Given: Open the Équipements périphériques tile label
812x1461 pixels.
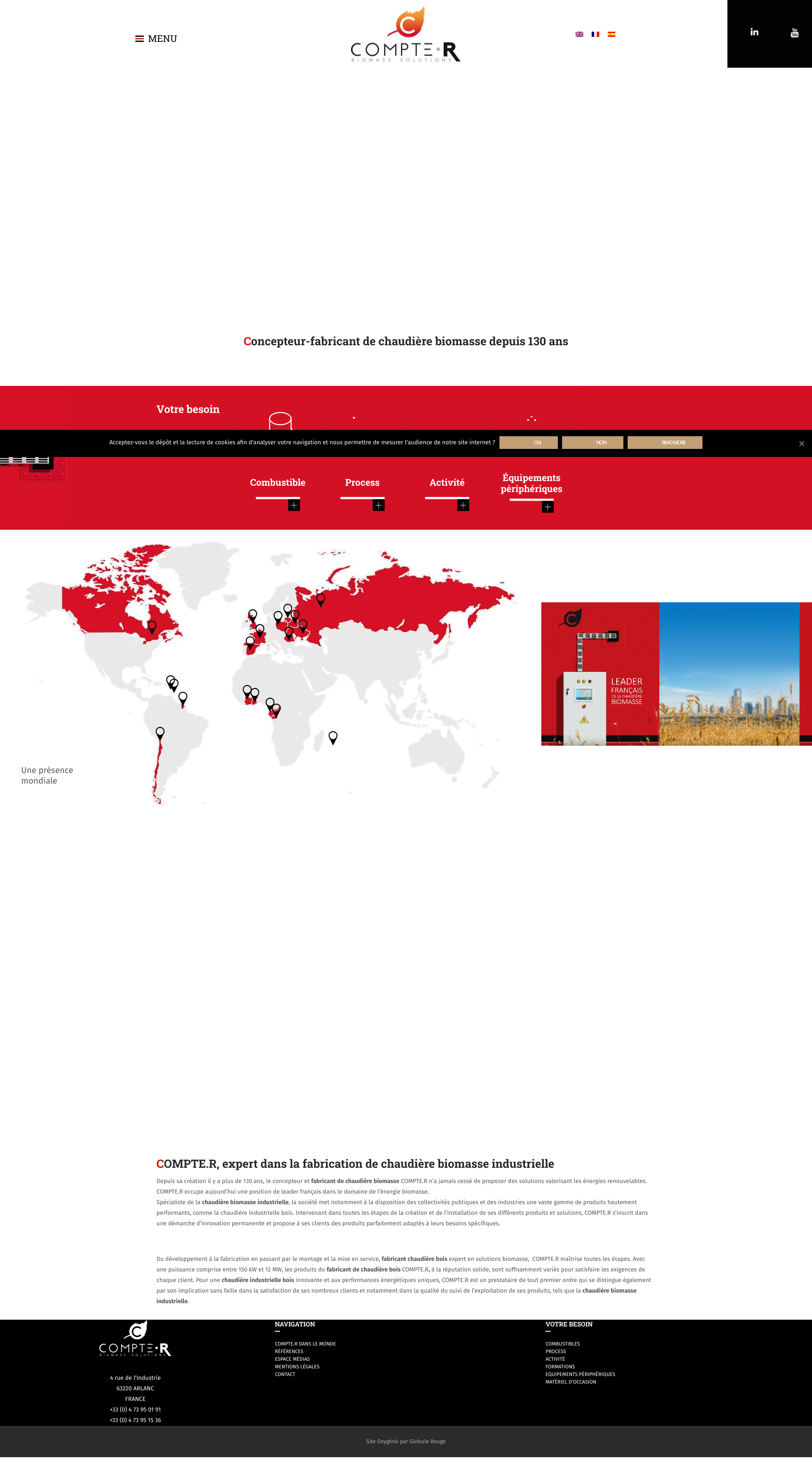Looking at the screenshot, I should point(531,483).
